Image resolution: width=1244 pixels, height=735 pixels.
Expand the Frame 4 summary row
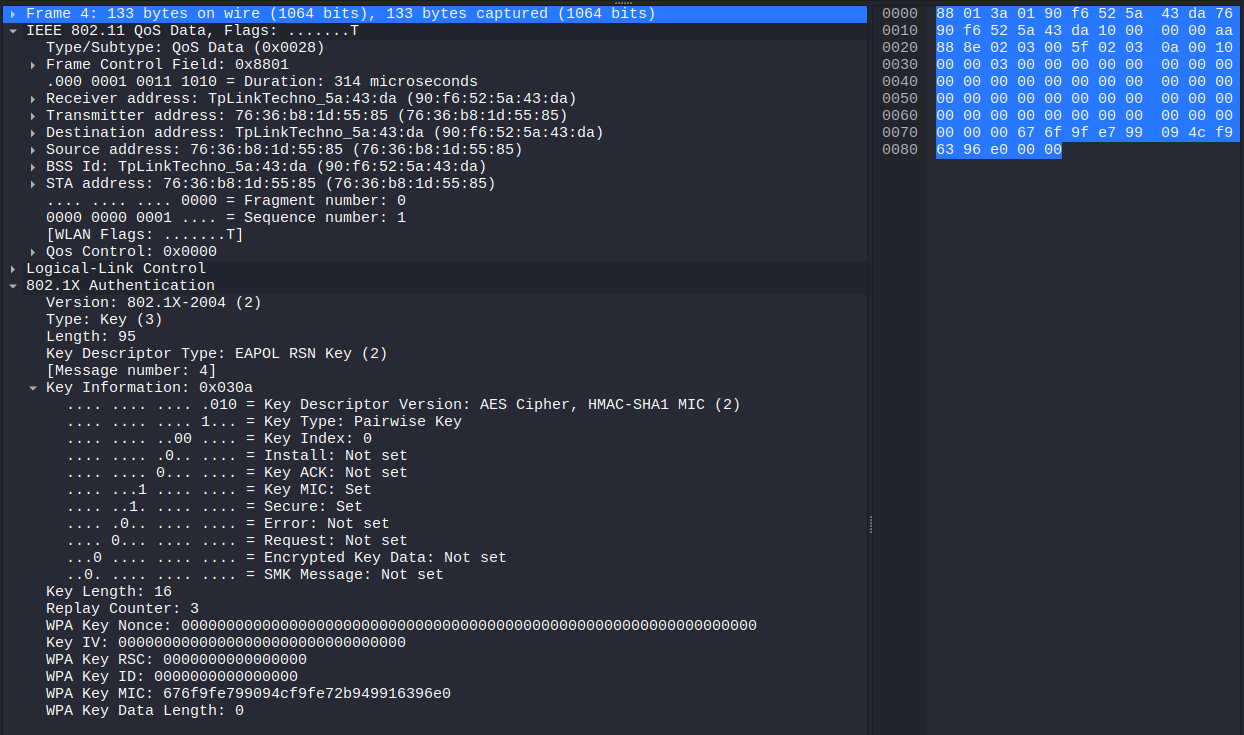[x=13, y=14]
